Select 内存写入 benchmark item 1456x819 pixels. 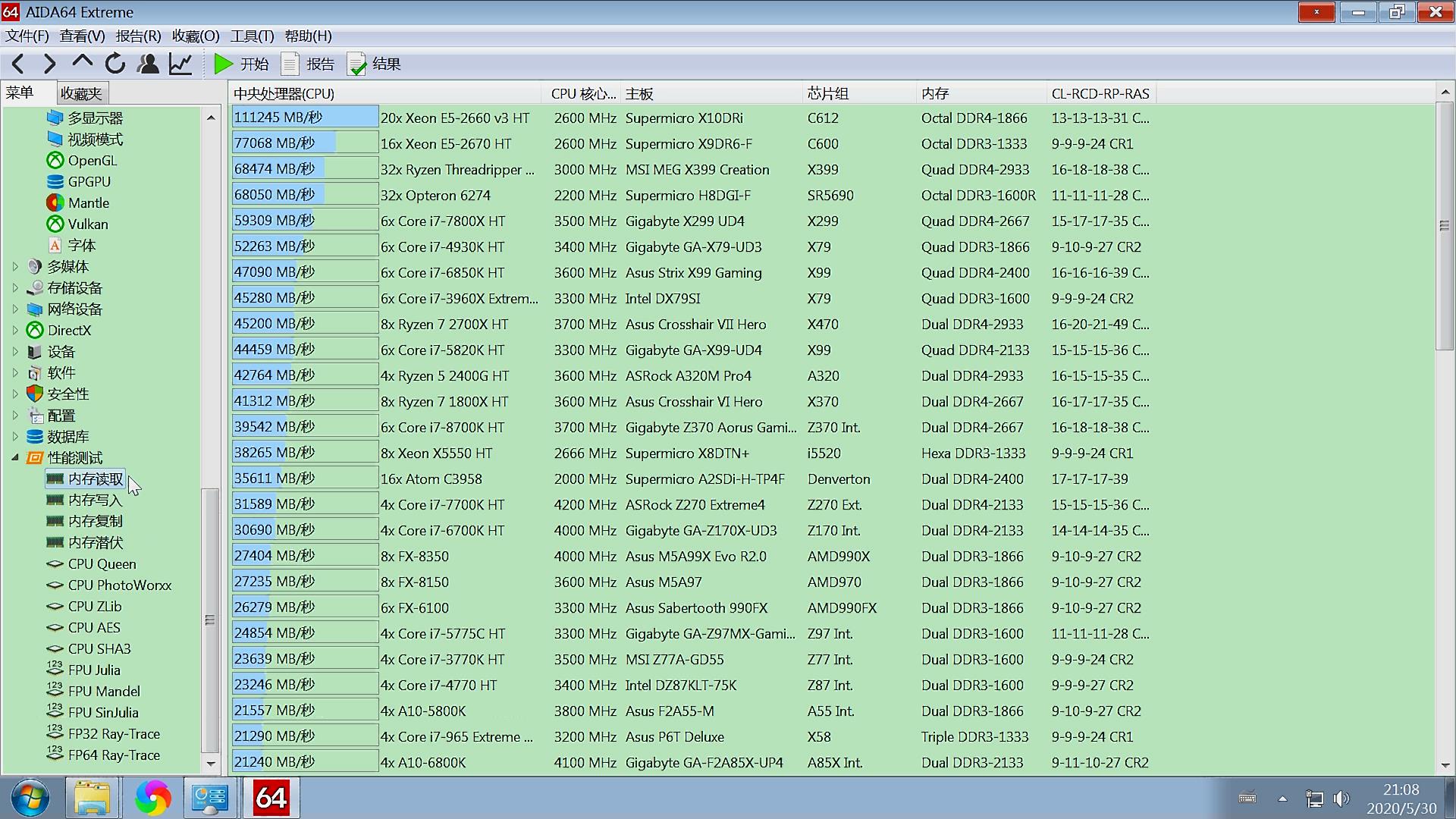click(x=95, y=500)
